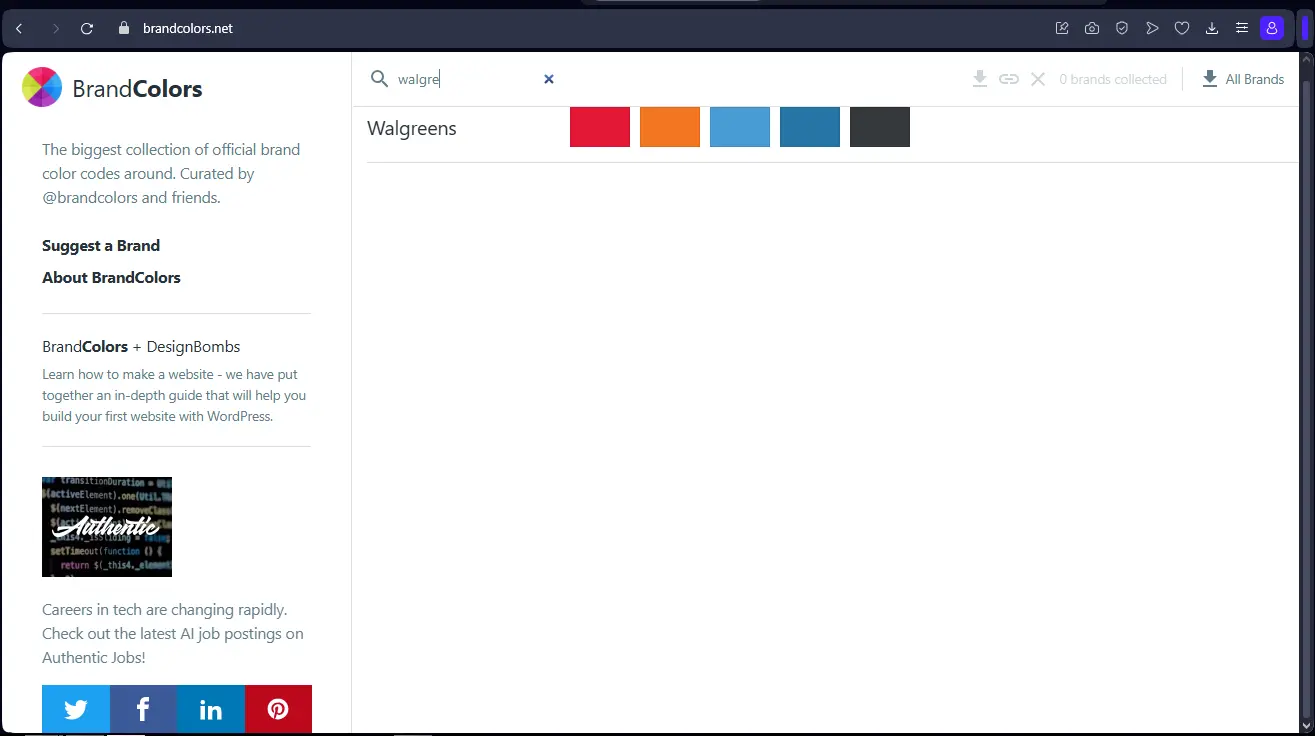Focus the search field containing walgre
This screenshot has width=1315, height=736.
[465, 79]
